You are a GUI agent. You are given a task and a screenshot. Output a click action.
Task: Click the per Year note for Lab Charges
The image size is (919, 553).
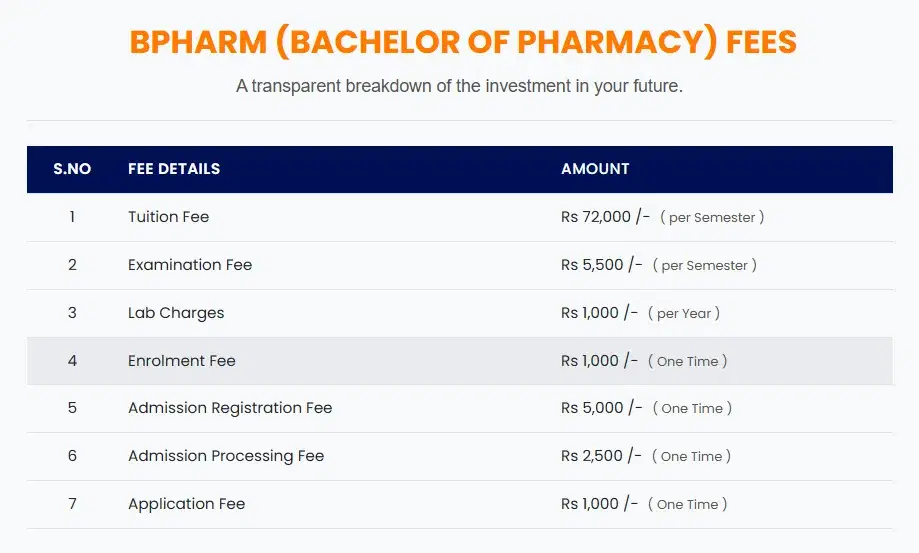coord(684,314)
